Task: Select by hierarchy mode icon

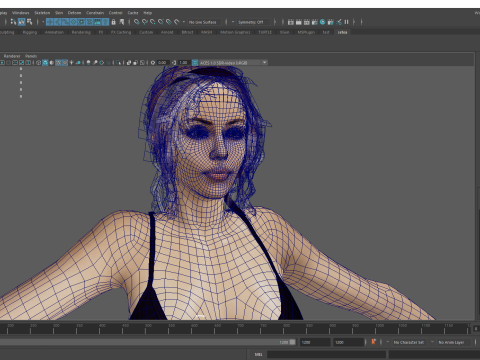Action: (13, 22)
